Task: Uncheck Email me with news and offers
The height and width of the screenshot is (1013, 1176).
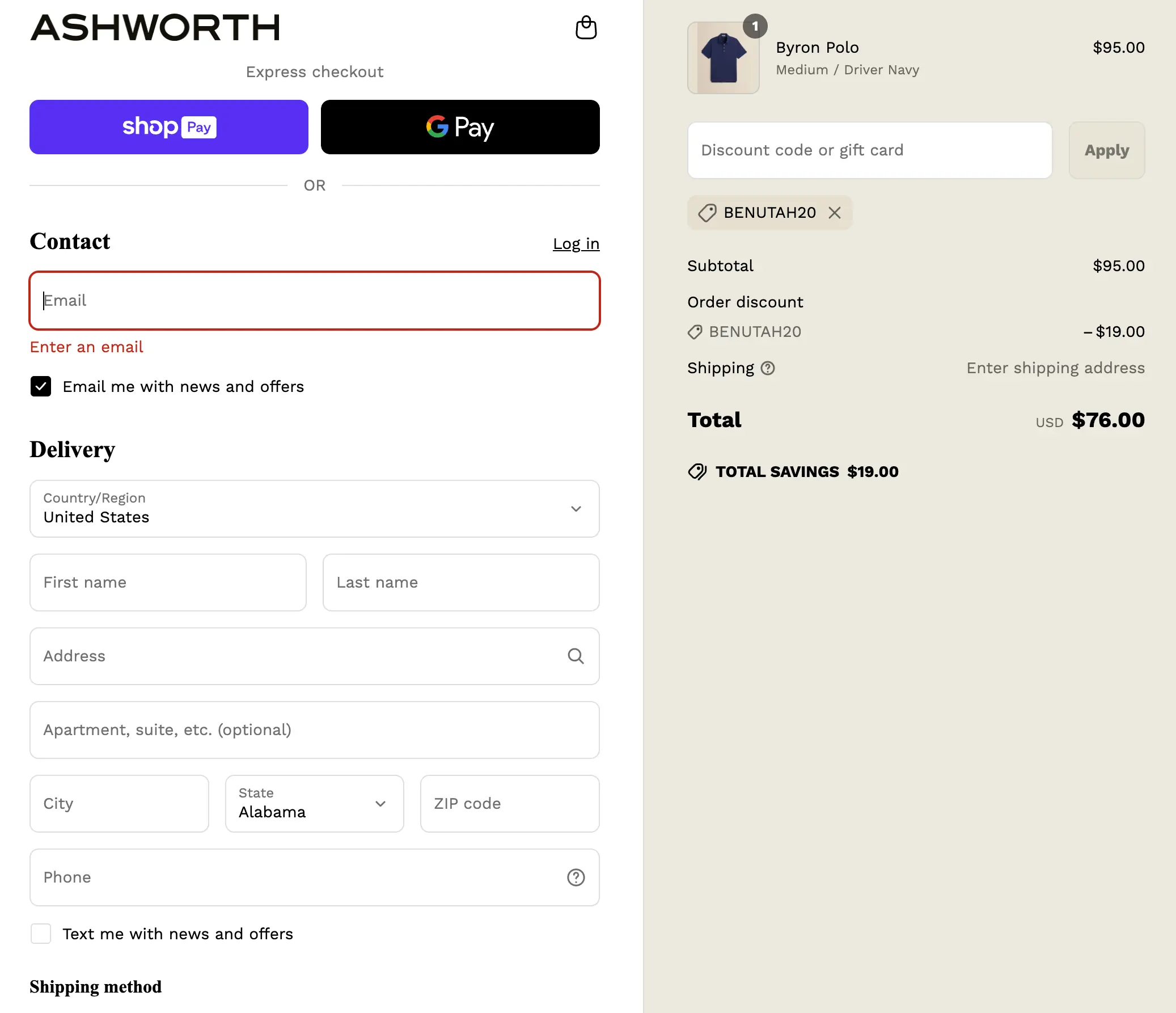Action: pos(41,386)
